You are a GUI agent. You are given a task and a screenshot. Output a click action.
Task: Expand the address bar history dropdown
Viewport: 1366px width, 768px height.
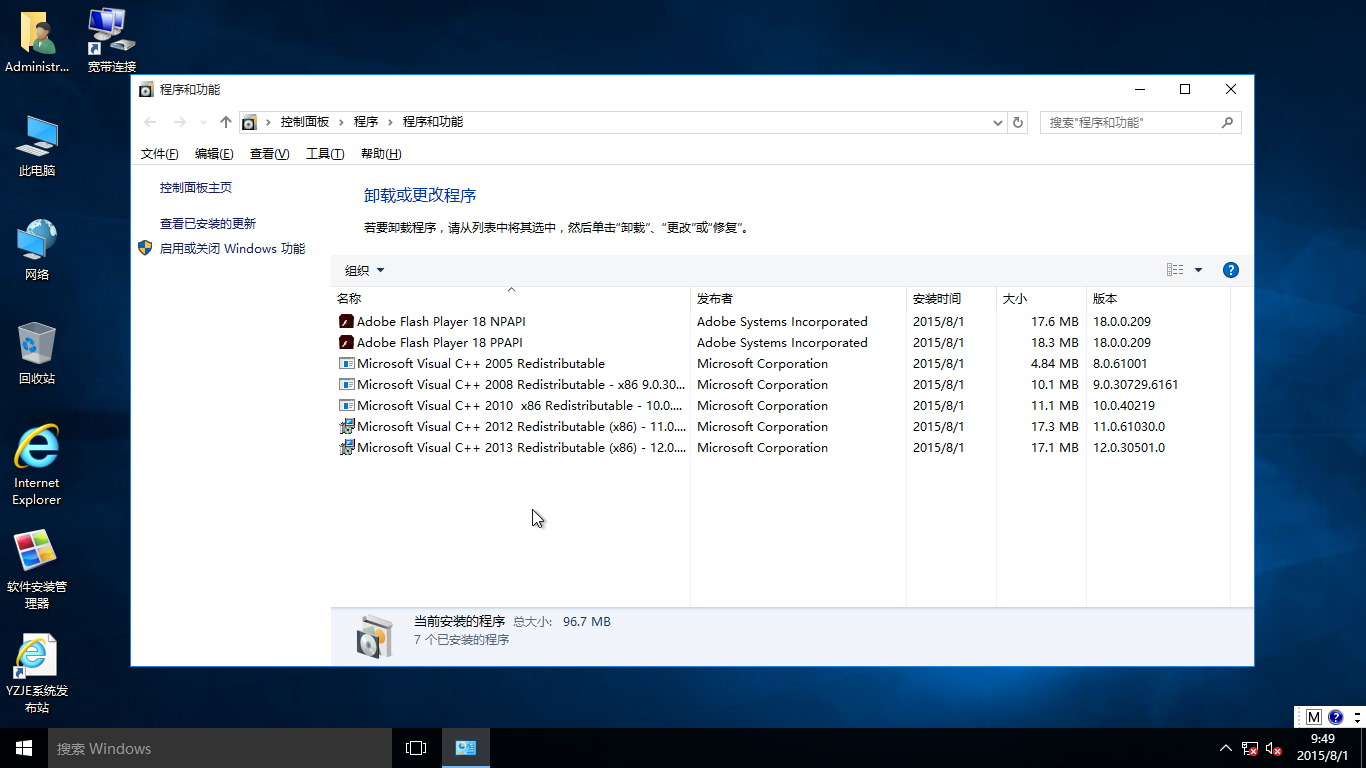(x=998, y=122)
